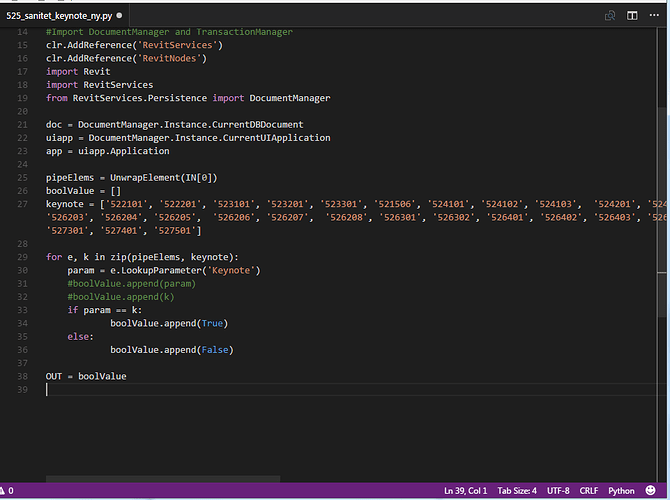The width and height of the screenshot is (670, 500).
Task: Place cursor on the OUT = boolValue line
Action: pyautogui.click(x=86, y=376)
